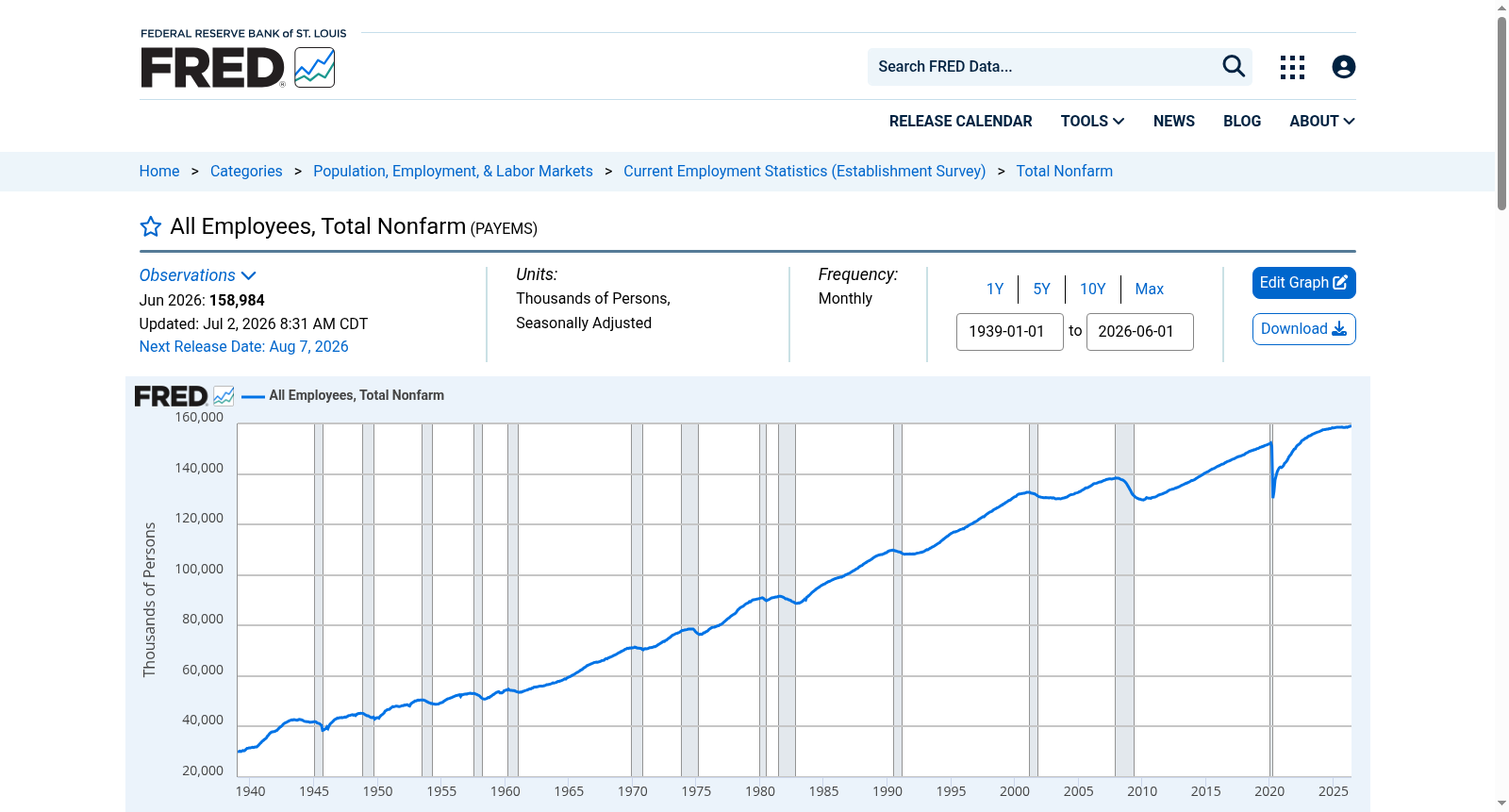Click the Monthly frequency text
Viewport: 1509px width, 812px height.
[x=845, y=298]
